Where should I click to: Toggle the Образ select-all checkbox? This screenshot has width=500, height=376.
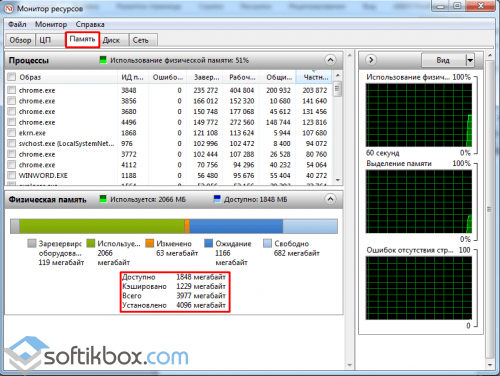(x=12, y=77)
